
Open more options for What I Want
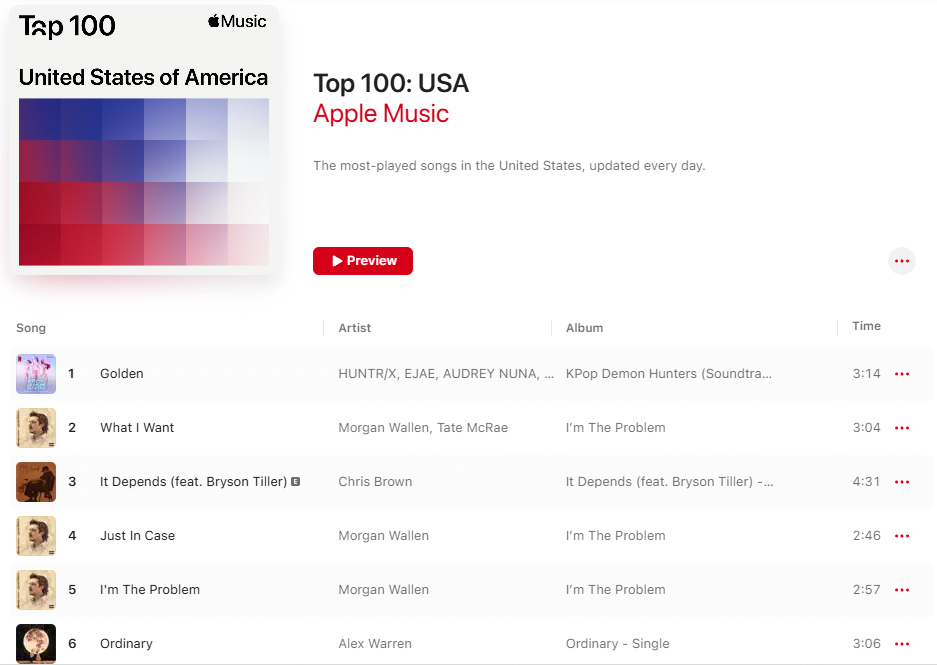902,428
